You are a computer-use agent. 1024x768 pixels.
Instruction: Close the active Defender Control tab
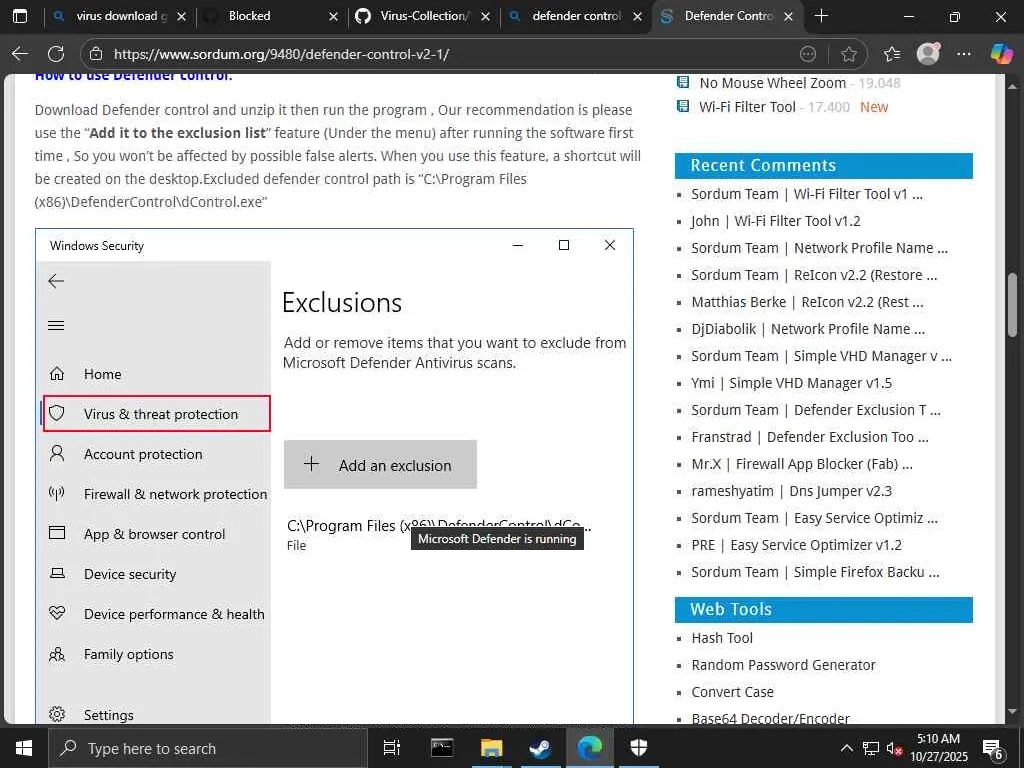click(788, 16)
